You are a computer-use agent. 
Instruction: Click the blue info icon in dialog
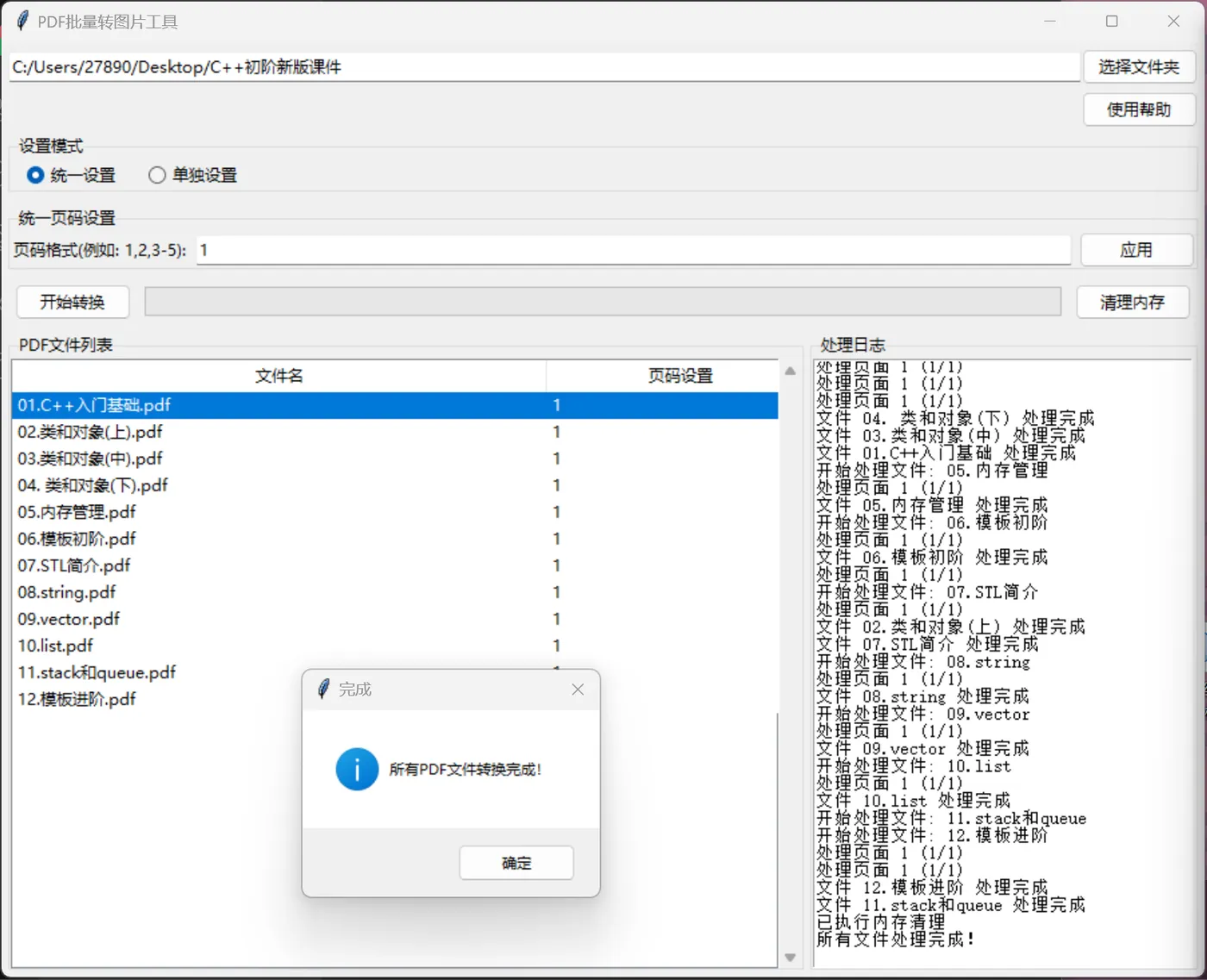[357, 769]
